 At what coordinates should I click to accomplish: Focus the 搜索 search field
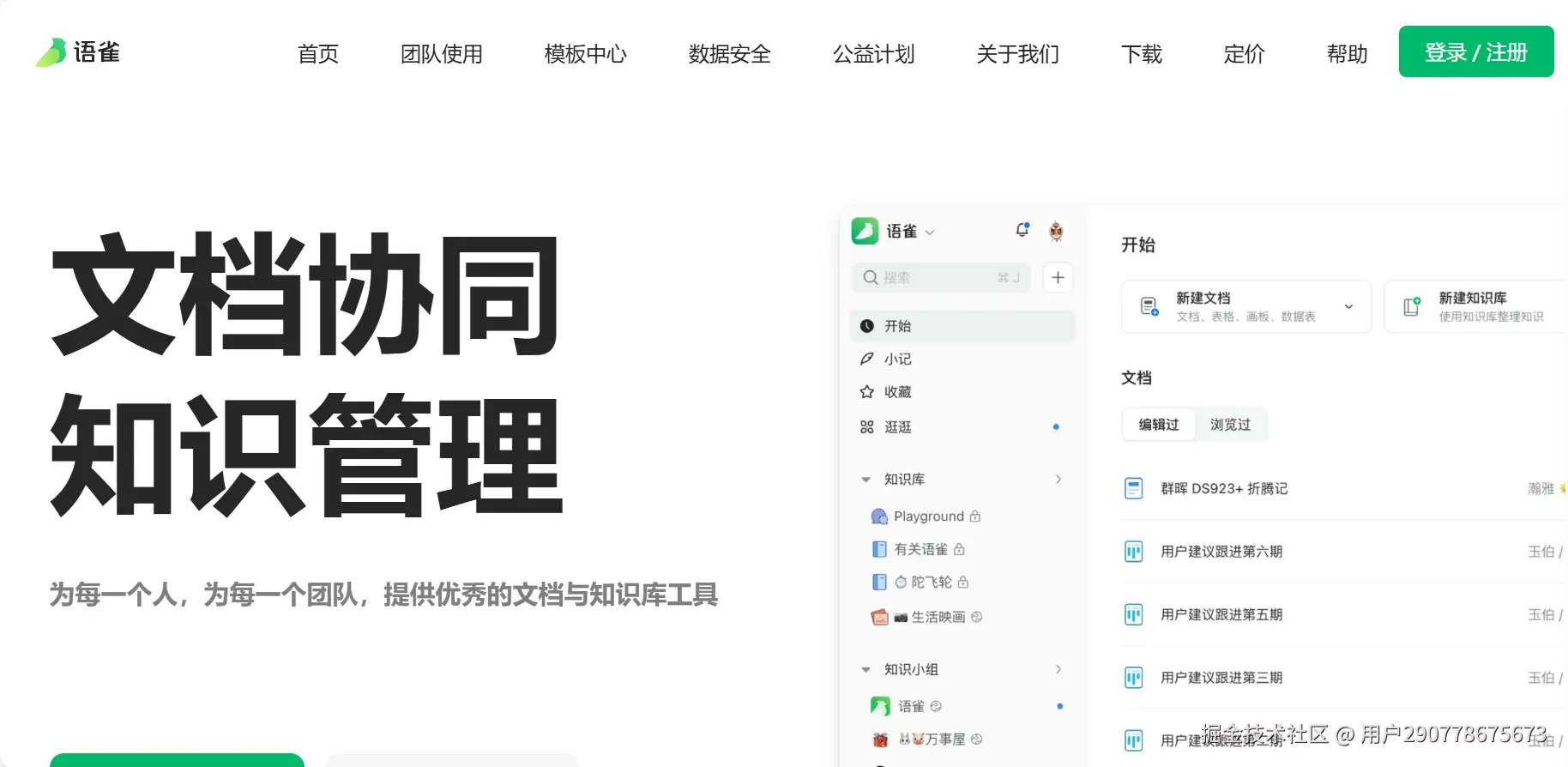pos(941,277)
